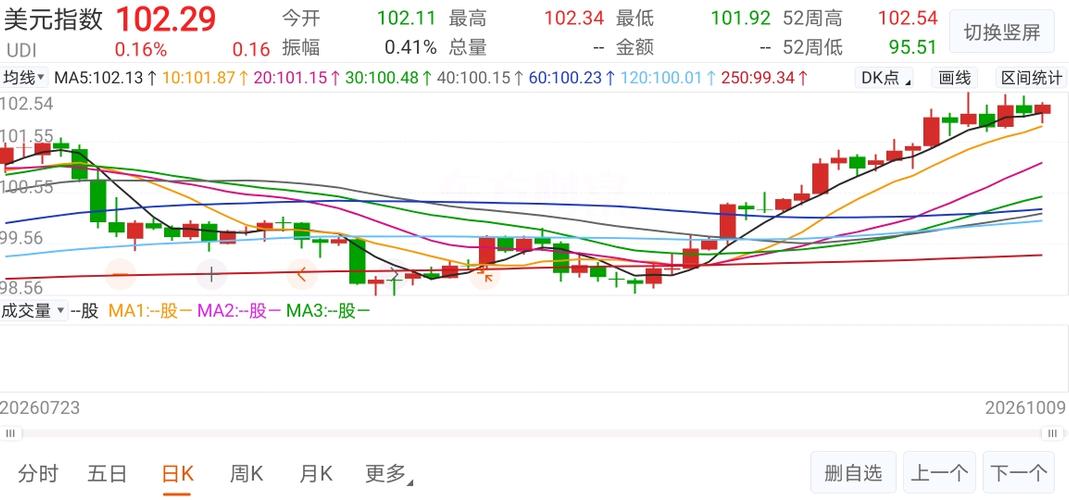Grab the left handle of the range slider
Screen dimensions: 1069x500
pos(10,433)
